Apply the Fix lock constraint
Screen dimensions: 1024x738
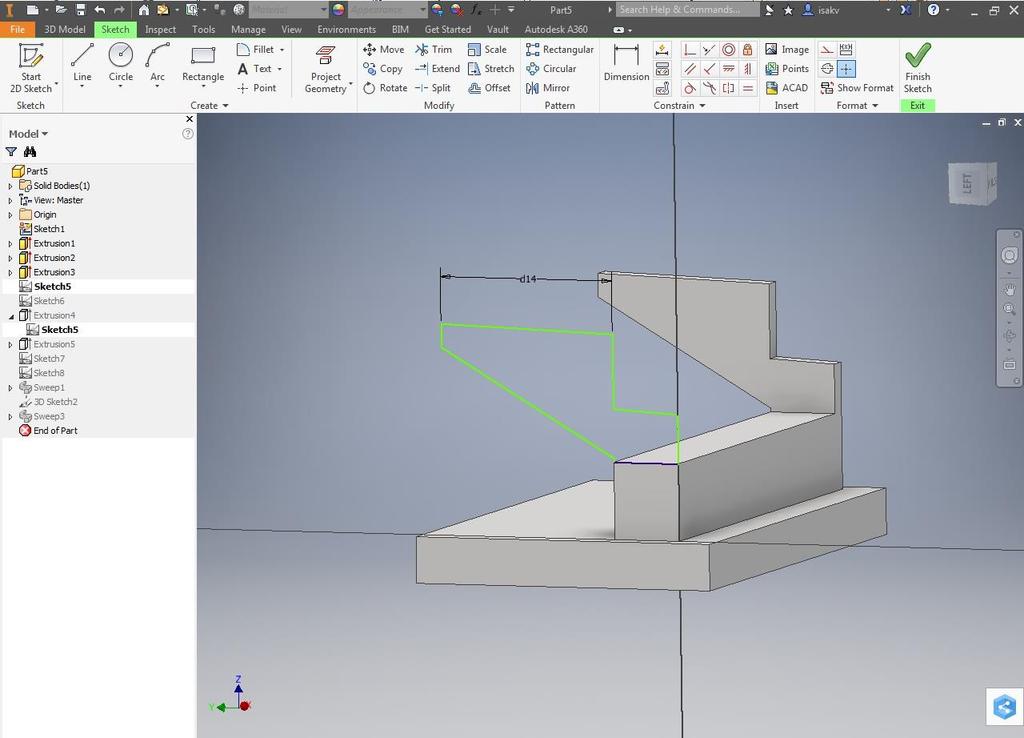pos(748,50)
